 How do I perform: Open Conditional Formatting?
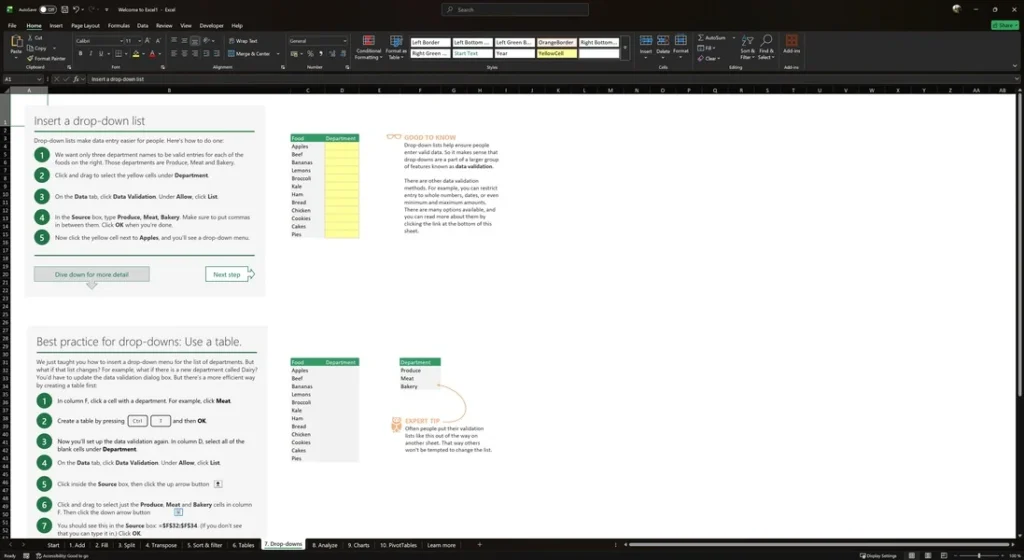coord(368,47)
